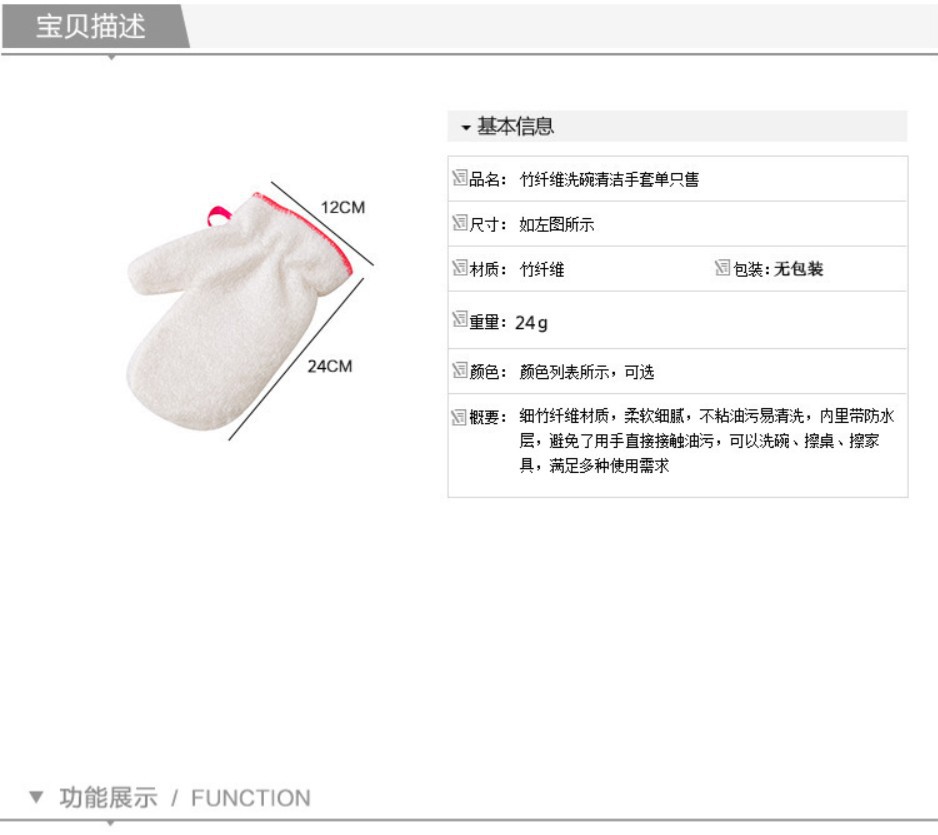
Task: Click the note icon beside 概要
Action: click(x=458, y=417)
